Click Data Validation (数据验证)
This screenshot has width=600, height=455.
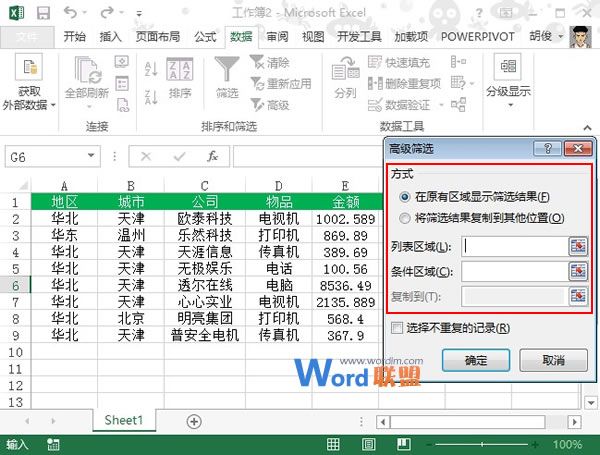[x=399, y=105]
